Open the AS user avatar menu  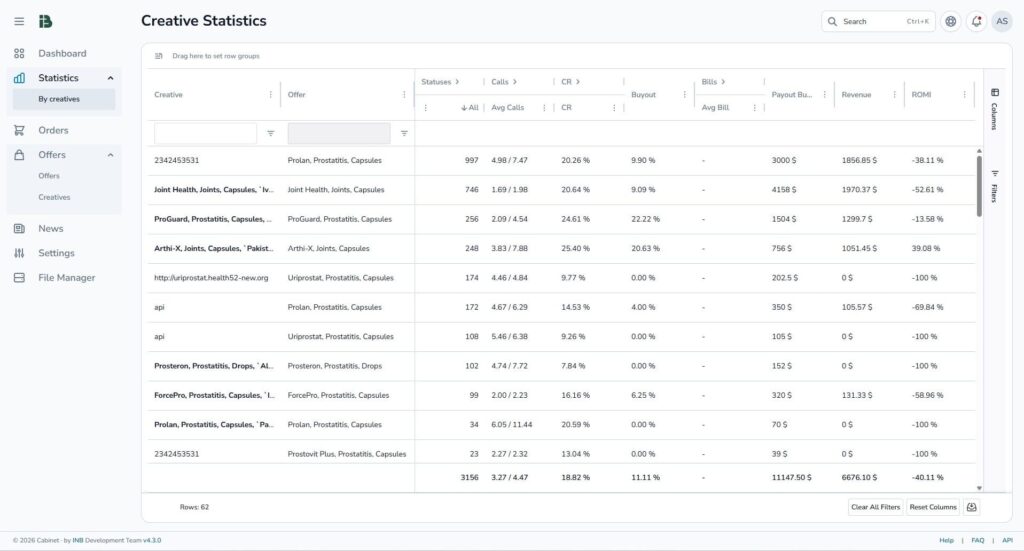coord(1001,21)
